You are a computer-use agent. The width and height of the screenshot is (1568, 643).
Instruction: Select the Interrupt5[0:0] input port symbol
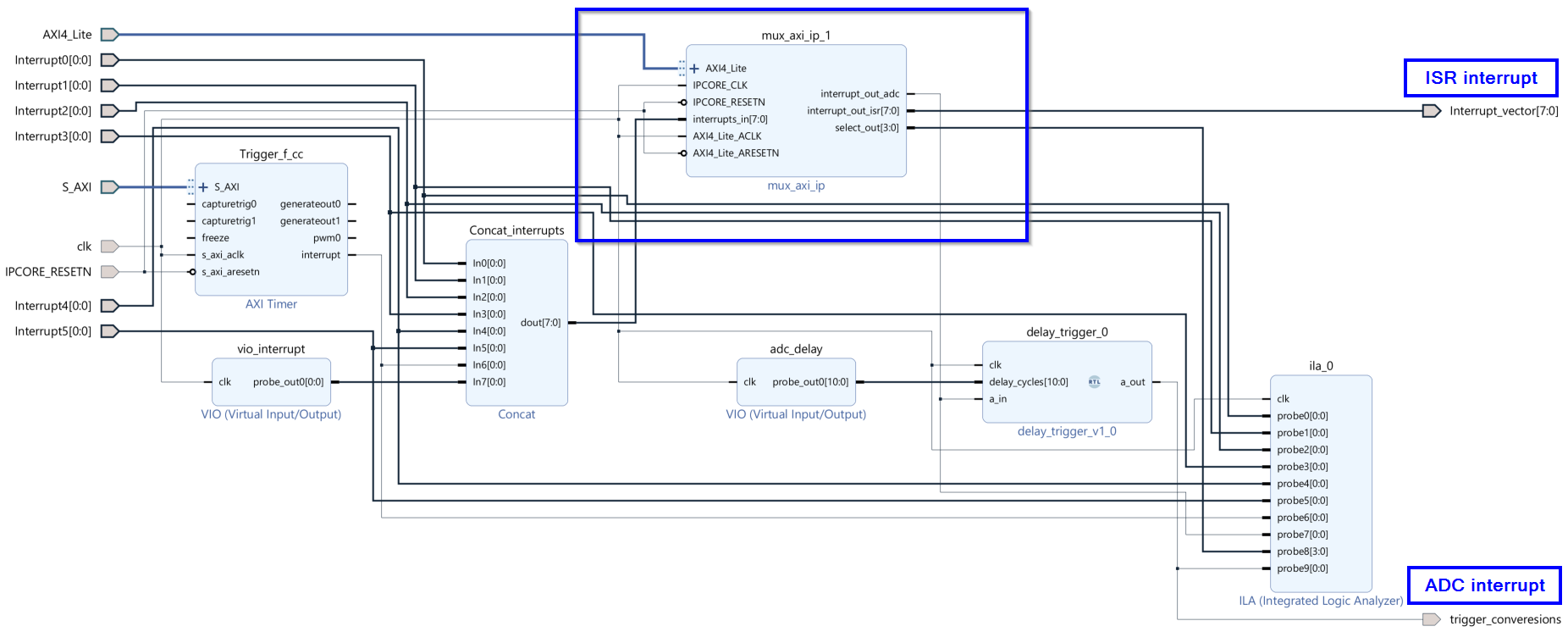[109, 331]
